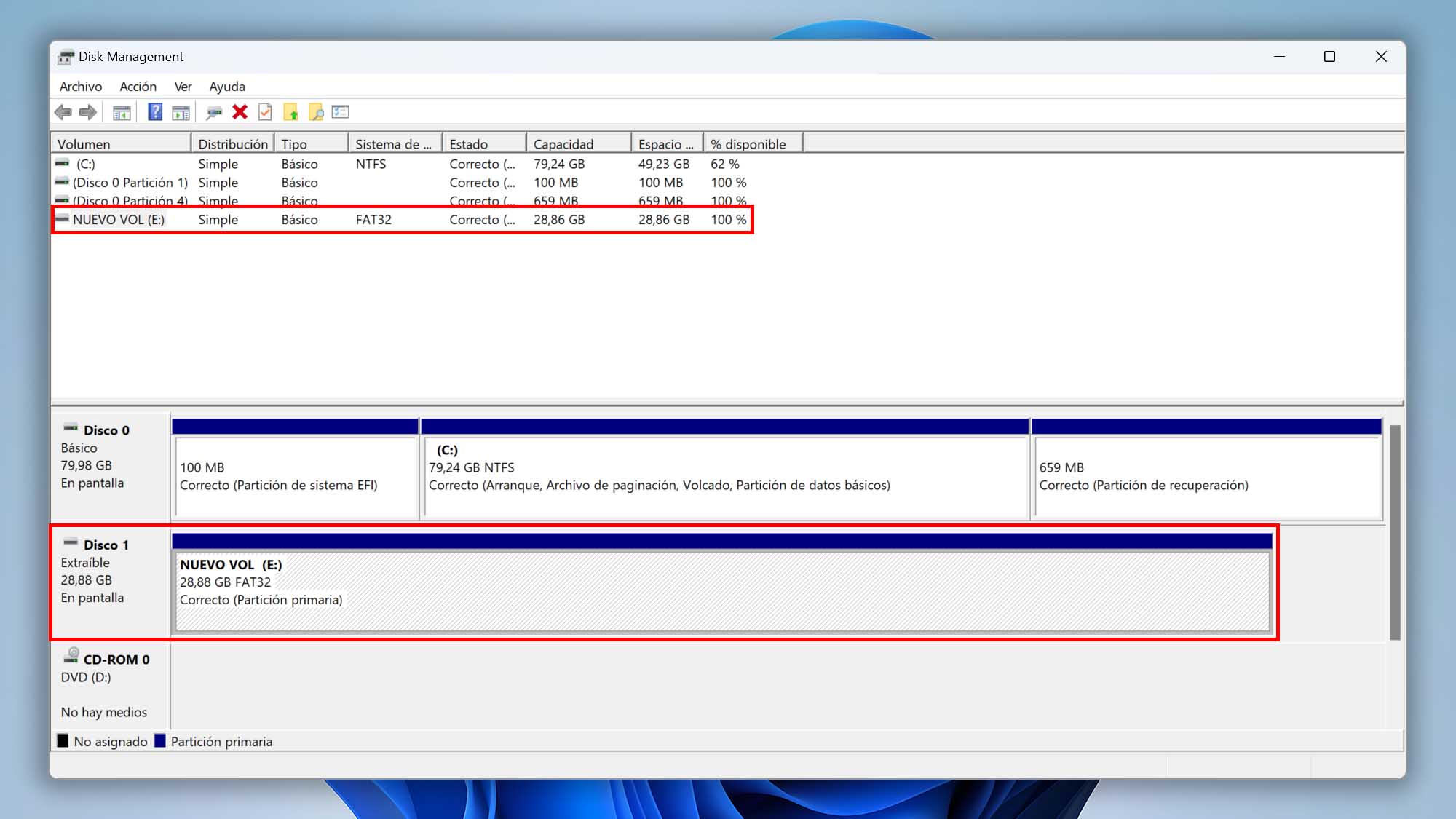Screen dimensions: 1456x819
Task: Click the Disco 0 Básico disk label
Action: click(x=110, y=466)
